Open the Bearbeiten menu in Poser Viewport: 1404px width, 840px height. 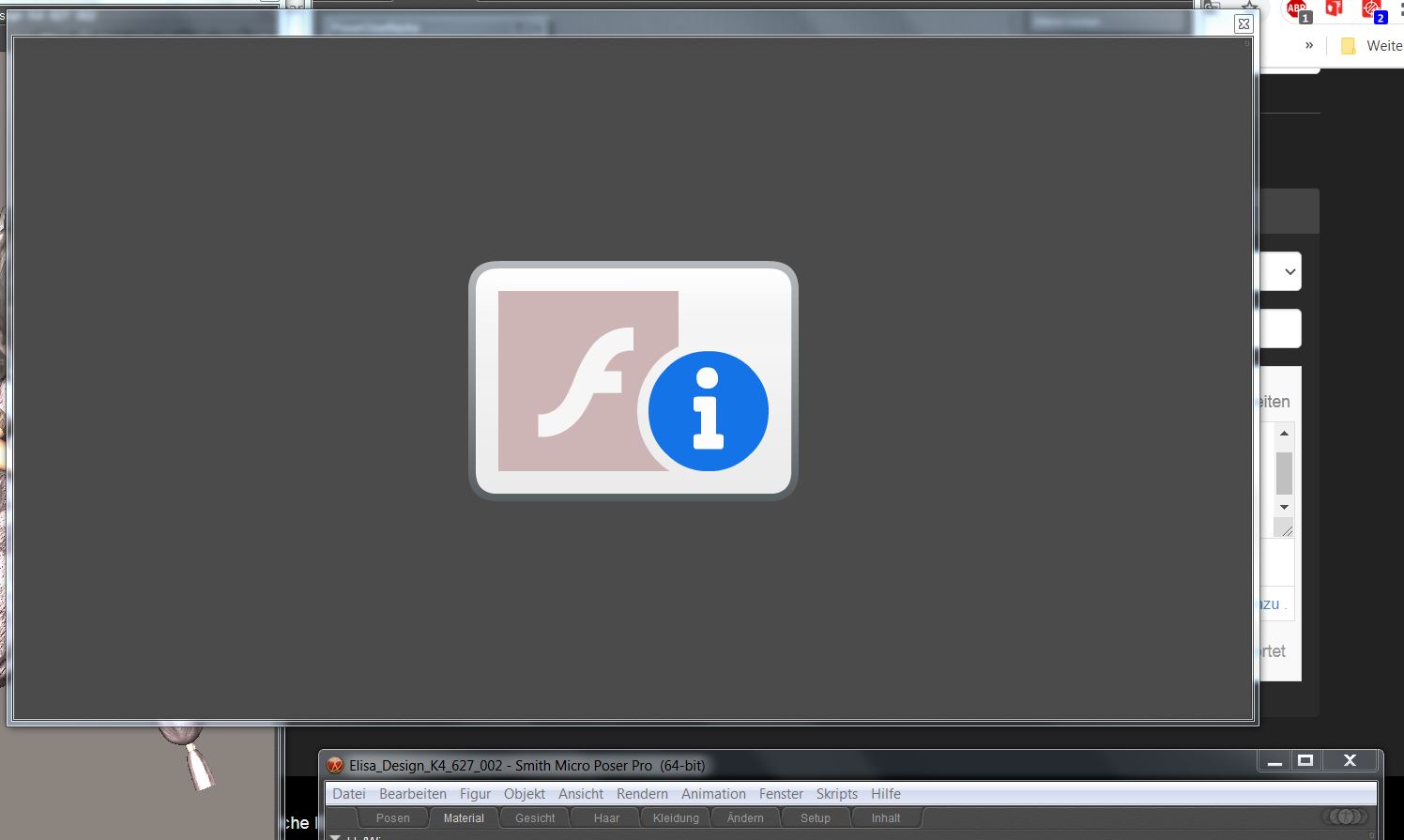point(413,794)
